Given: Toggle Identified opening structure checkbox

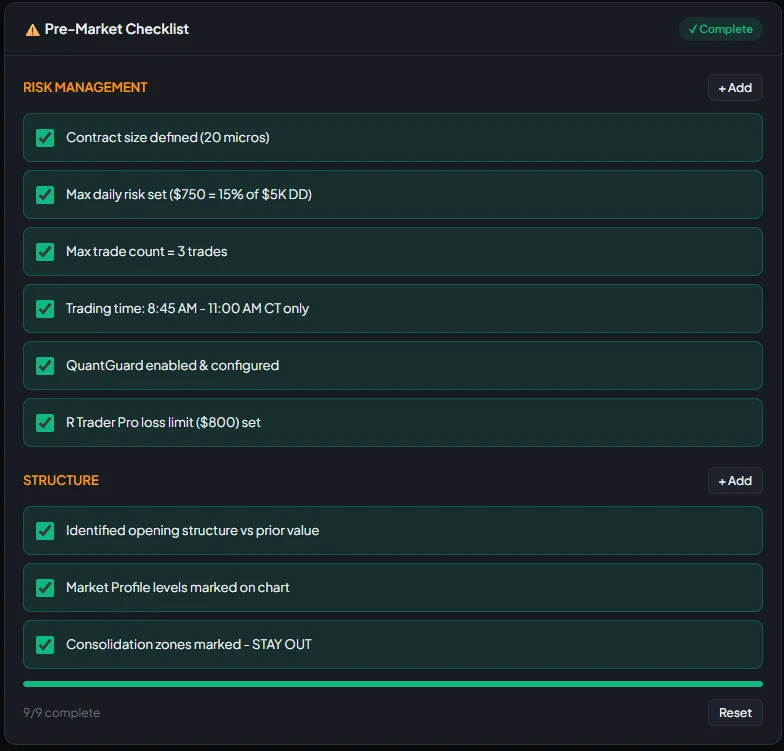Looking at the screenshot, I should [45, 531].
